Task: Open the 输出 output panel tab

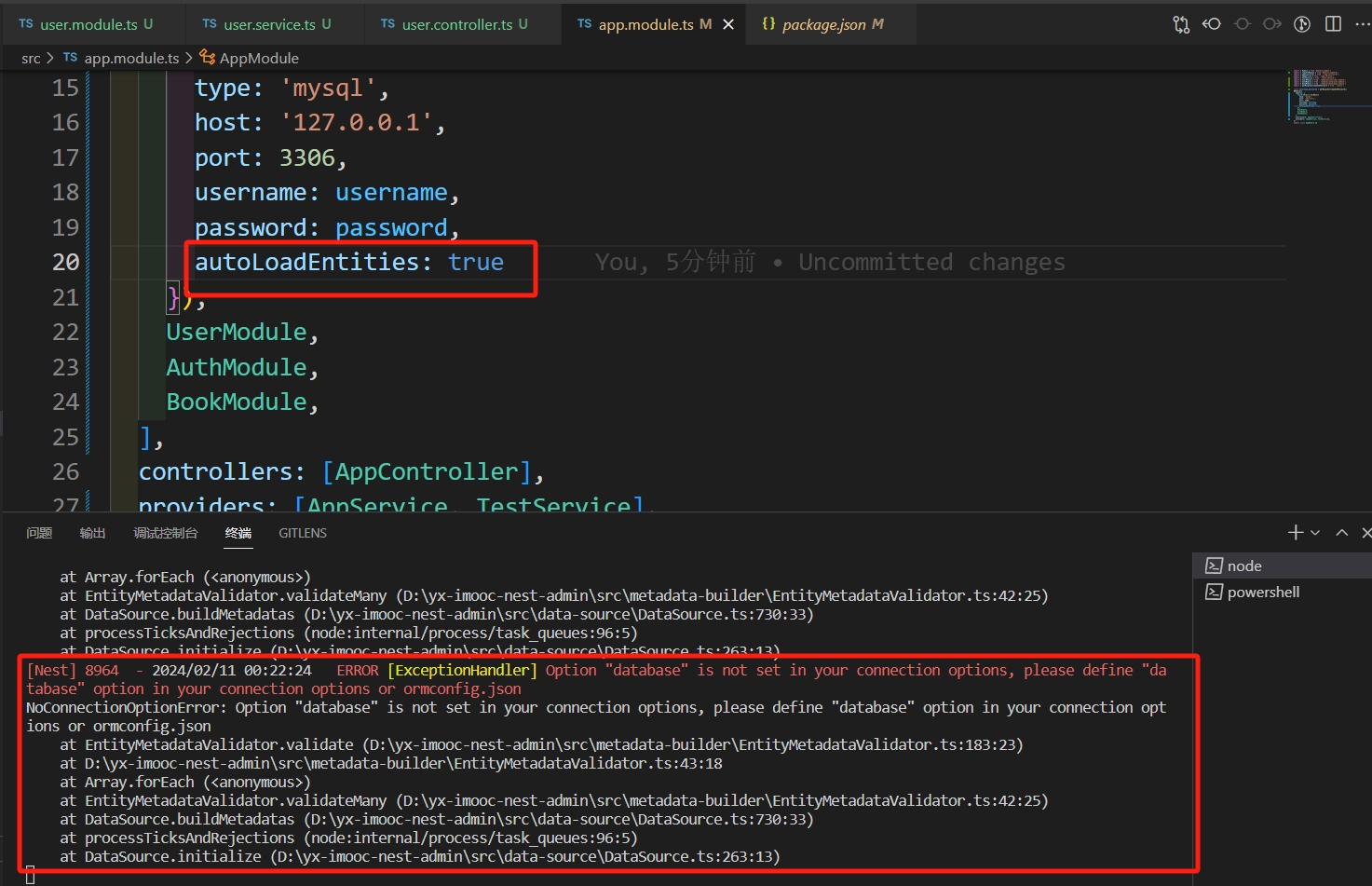Action: pyautogui.click(x=92, y=533)
